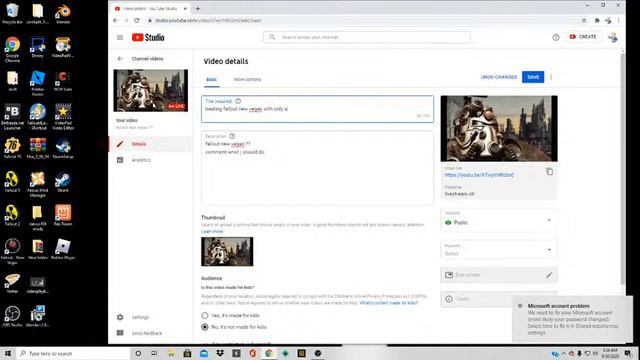Open the three-dot menu beside SAVE
The image size is (640, 360).
coord(551,77)
